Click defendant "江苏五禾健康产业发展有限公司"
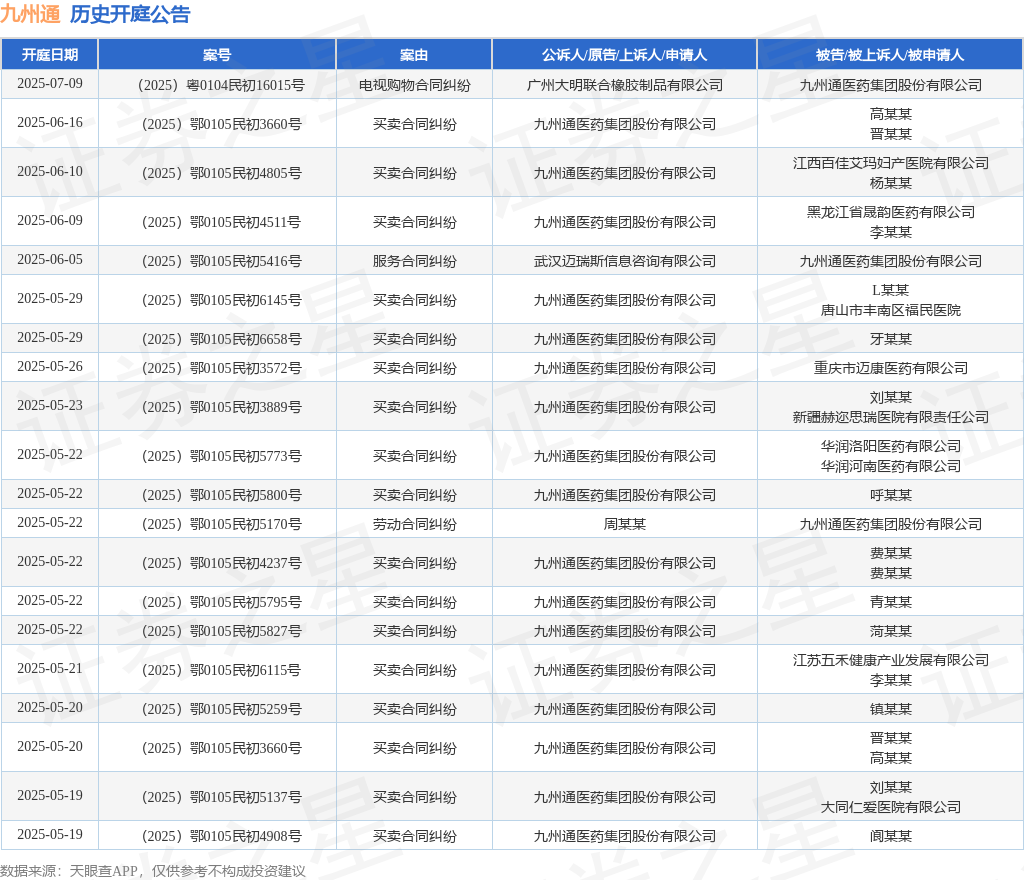This screenshot has width=1024, height=880. 891,661
